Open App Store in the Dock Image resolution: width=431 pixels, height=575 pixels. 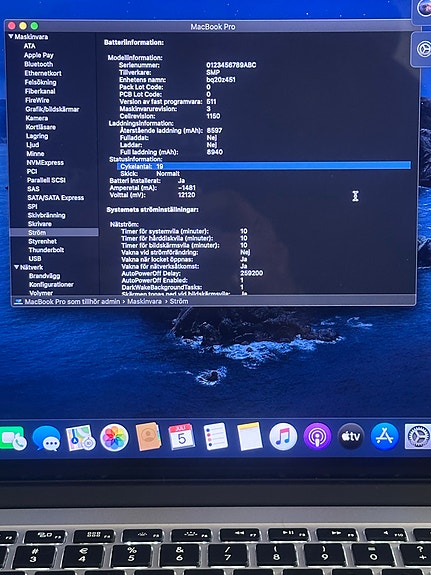pyautogui.click(x=384, y=436)
